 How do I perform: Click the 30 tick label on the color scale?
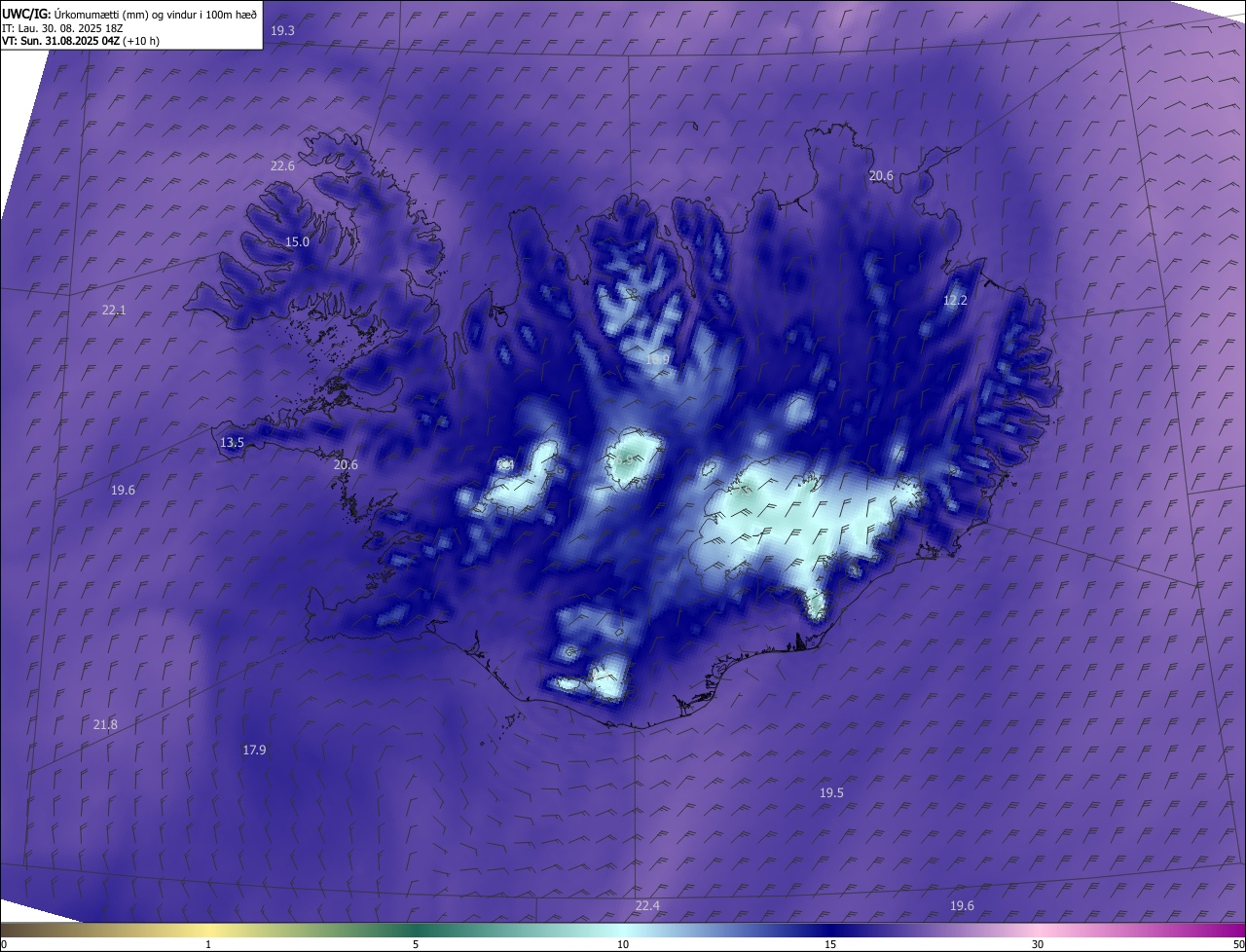pos(1038,944)
